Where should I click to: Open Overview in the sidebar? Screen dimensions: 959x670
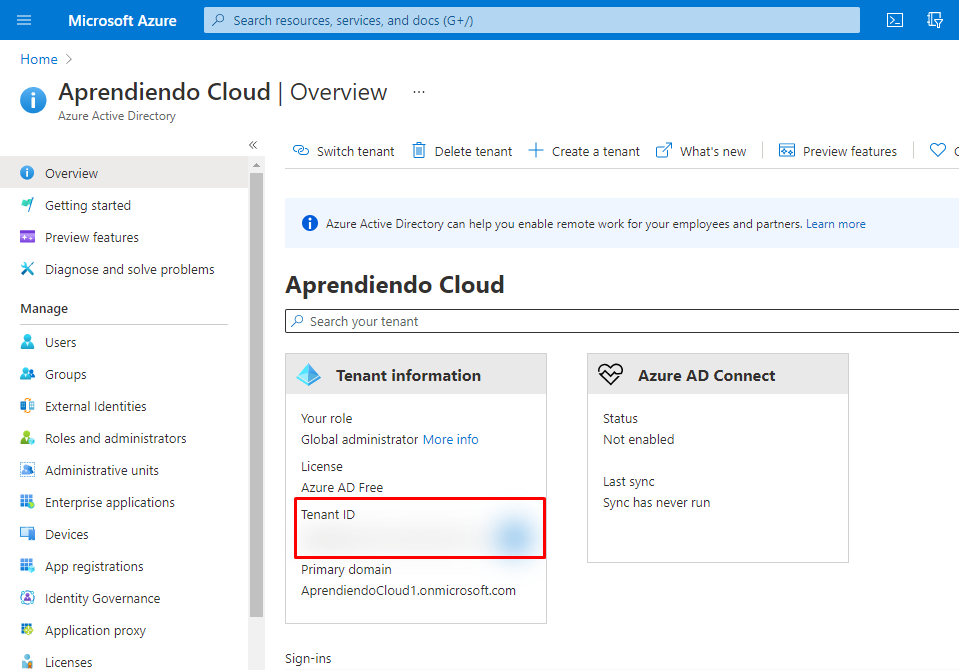[124, 173]
